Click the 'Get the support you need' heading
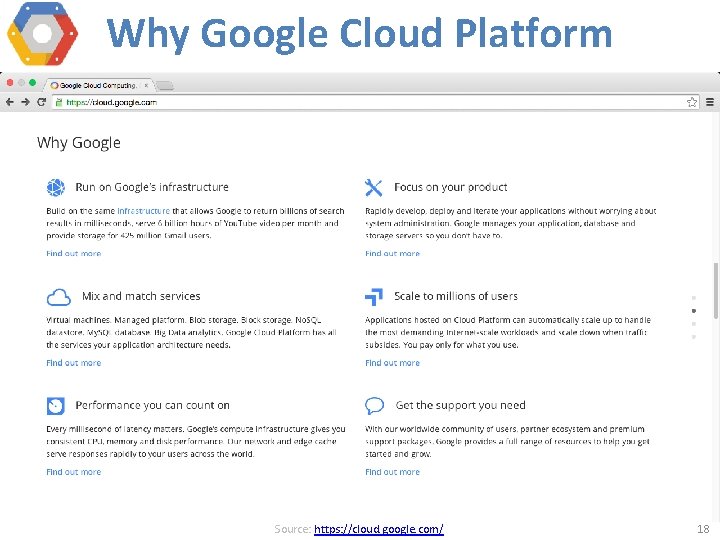 click(x=461, y=405)
